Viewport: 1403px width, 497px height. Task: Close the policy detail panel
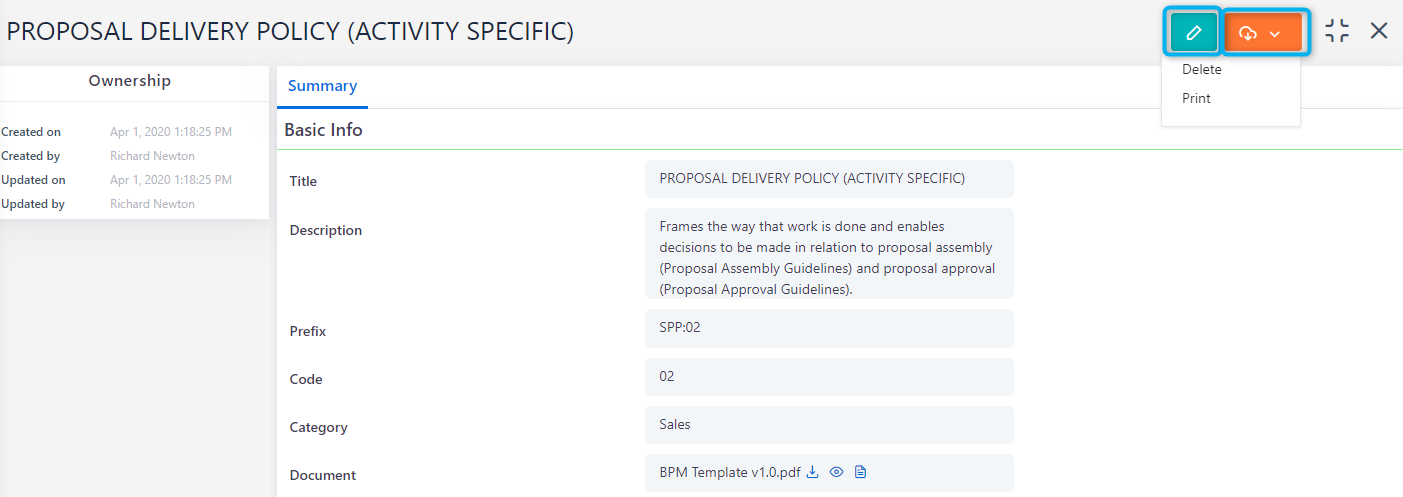click(x=1379, y=31)
